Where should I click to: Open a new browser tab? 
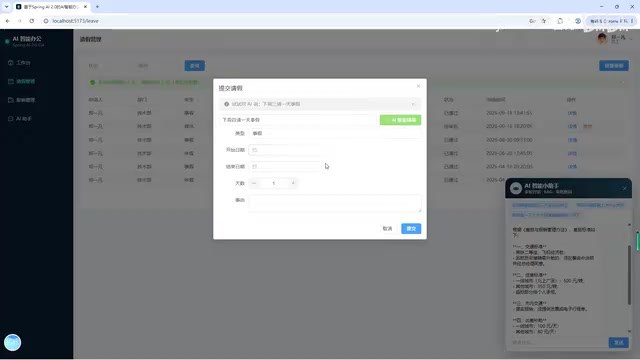point(97,7)
